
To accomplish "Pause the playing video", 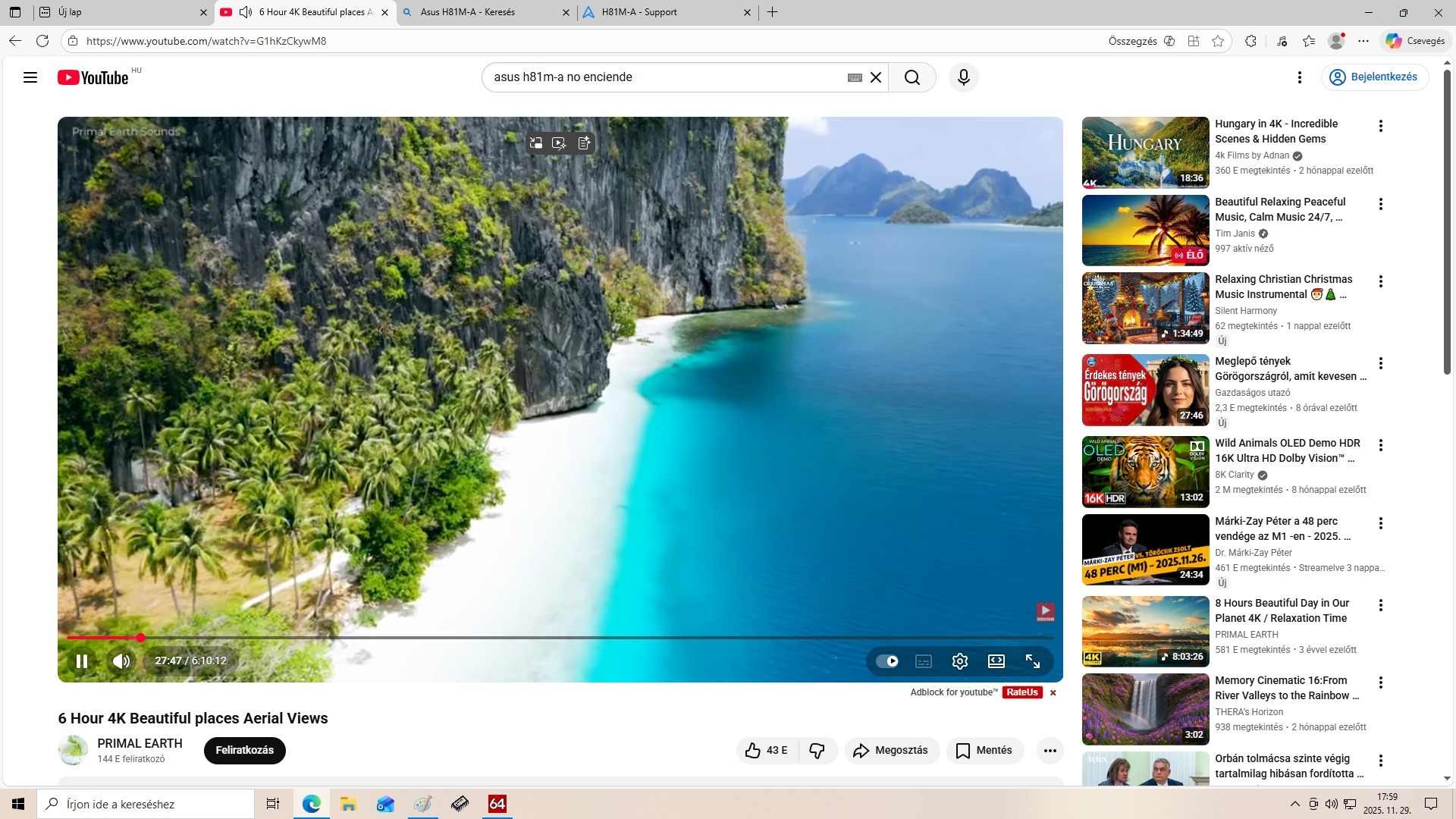I will (82, 661).
